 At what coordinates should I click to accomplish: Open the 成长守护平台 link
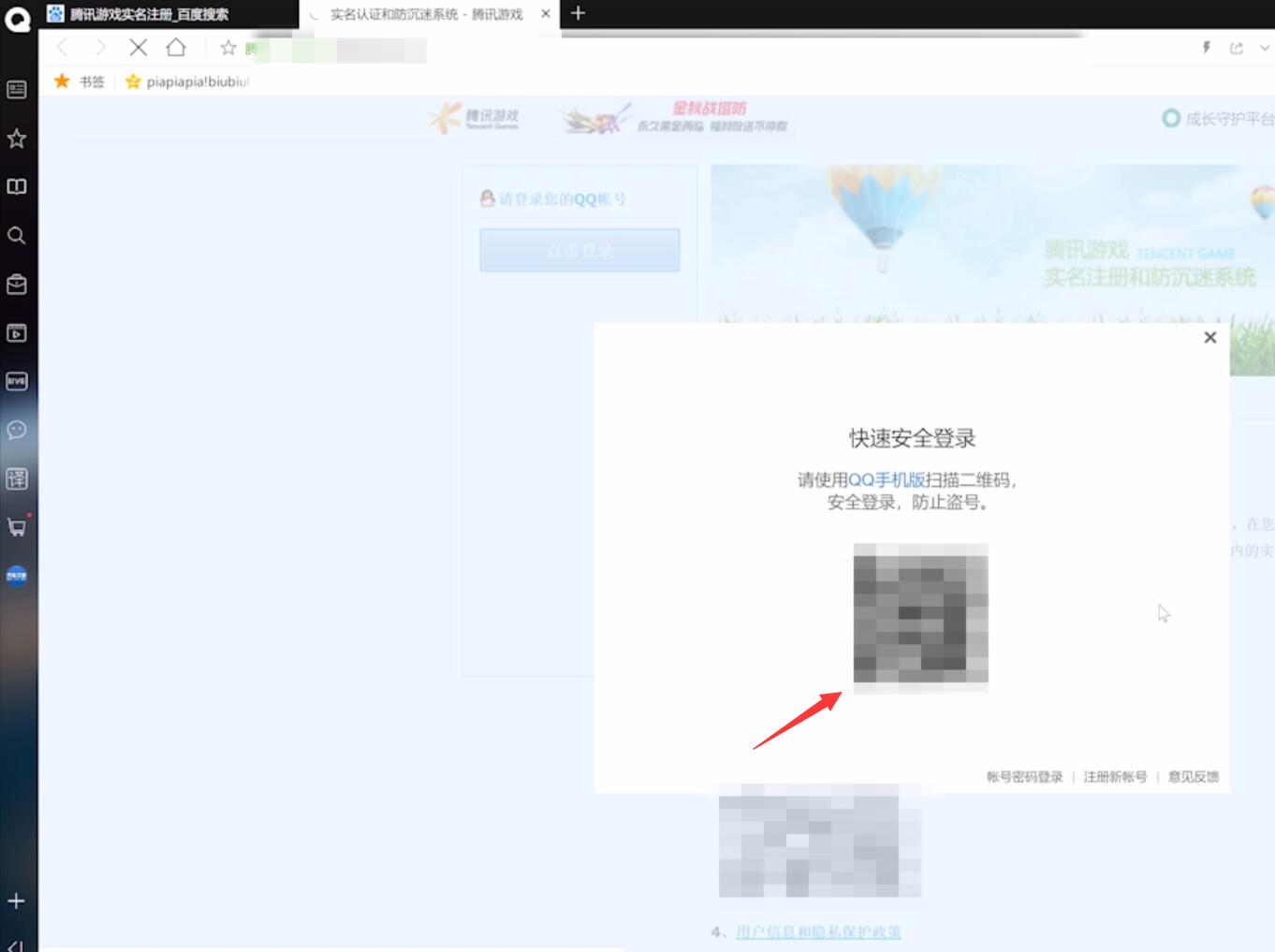click(x=1218, y=119)
